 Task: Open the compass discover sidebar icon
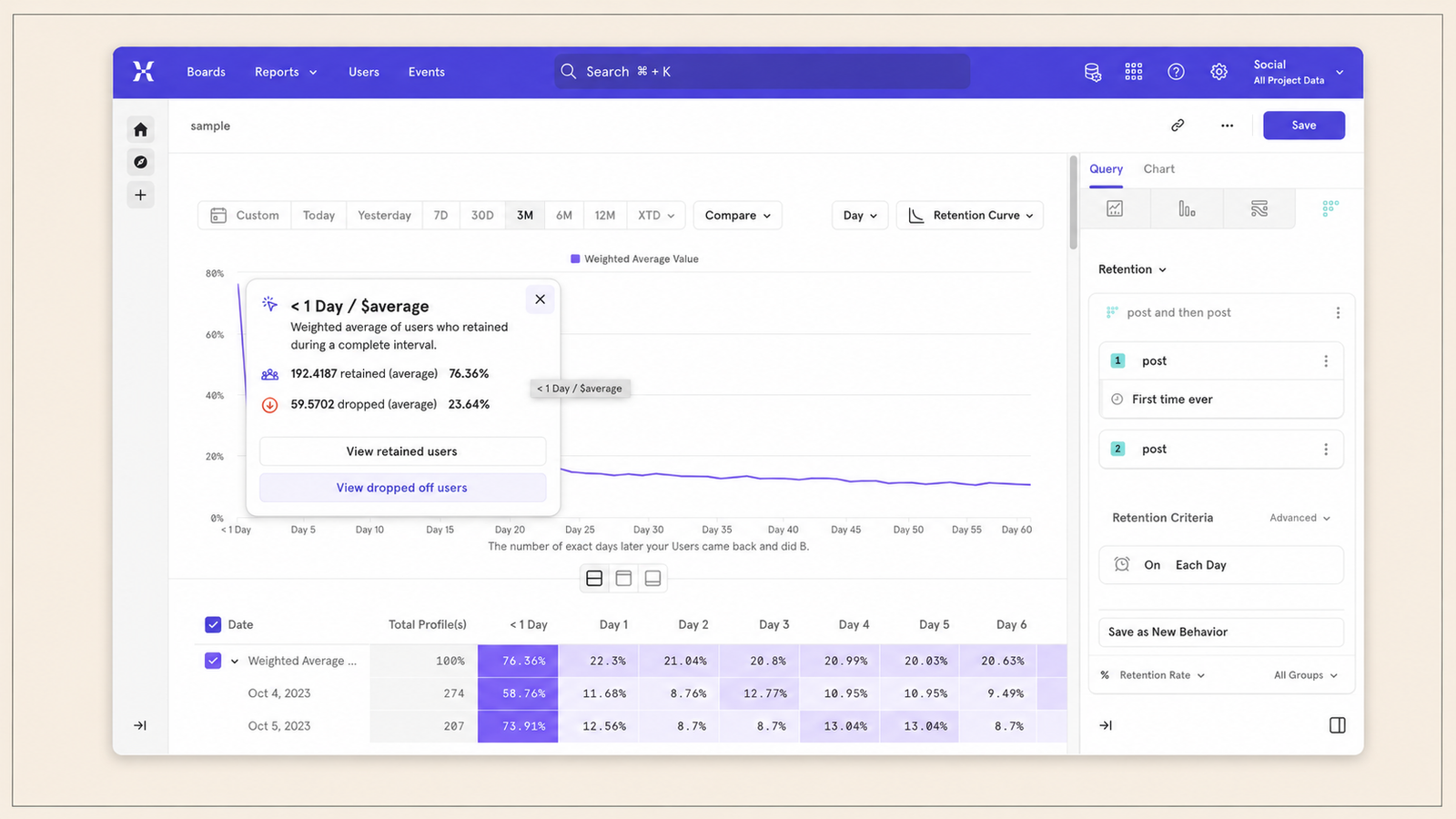[x=140, y=162]
